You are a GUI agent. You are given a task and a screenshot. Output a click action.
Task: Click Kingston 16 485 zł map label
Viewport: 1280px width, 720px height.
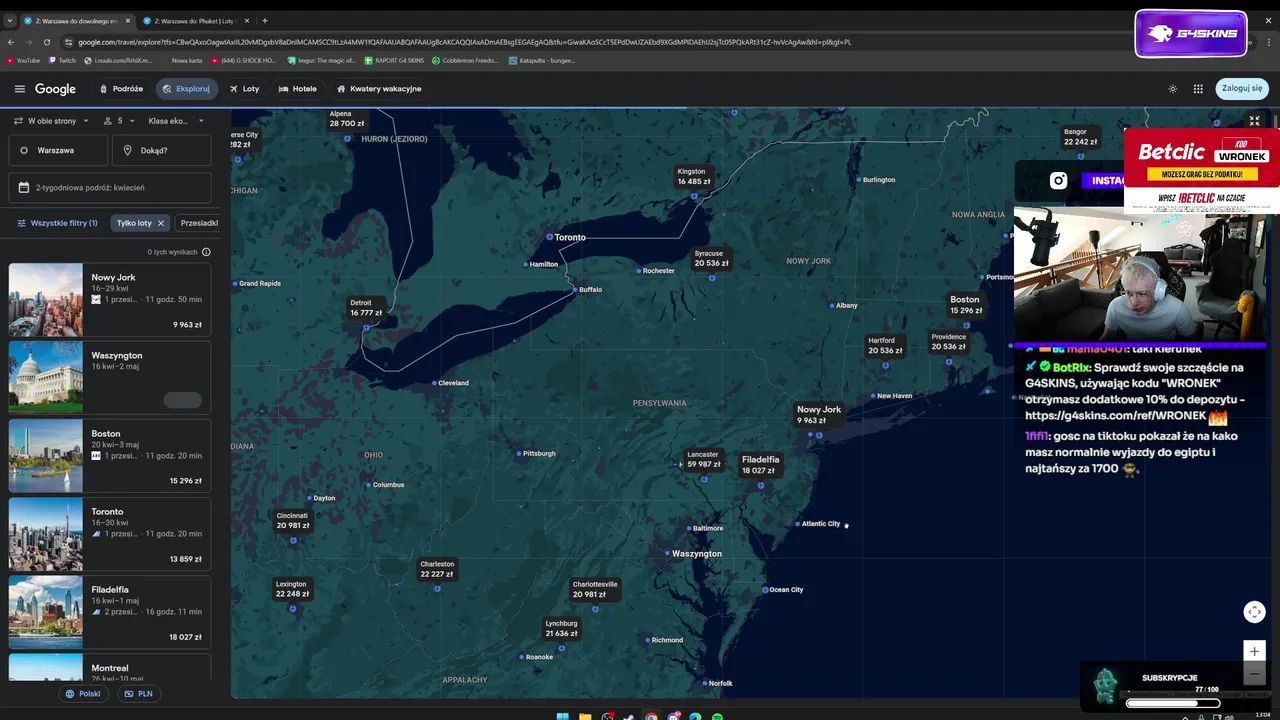[x=693, y=176]
